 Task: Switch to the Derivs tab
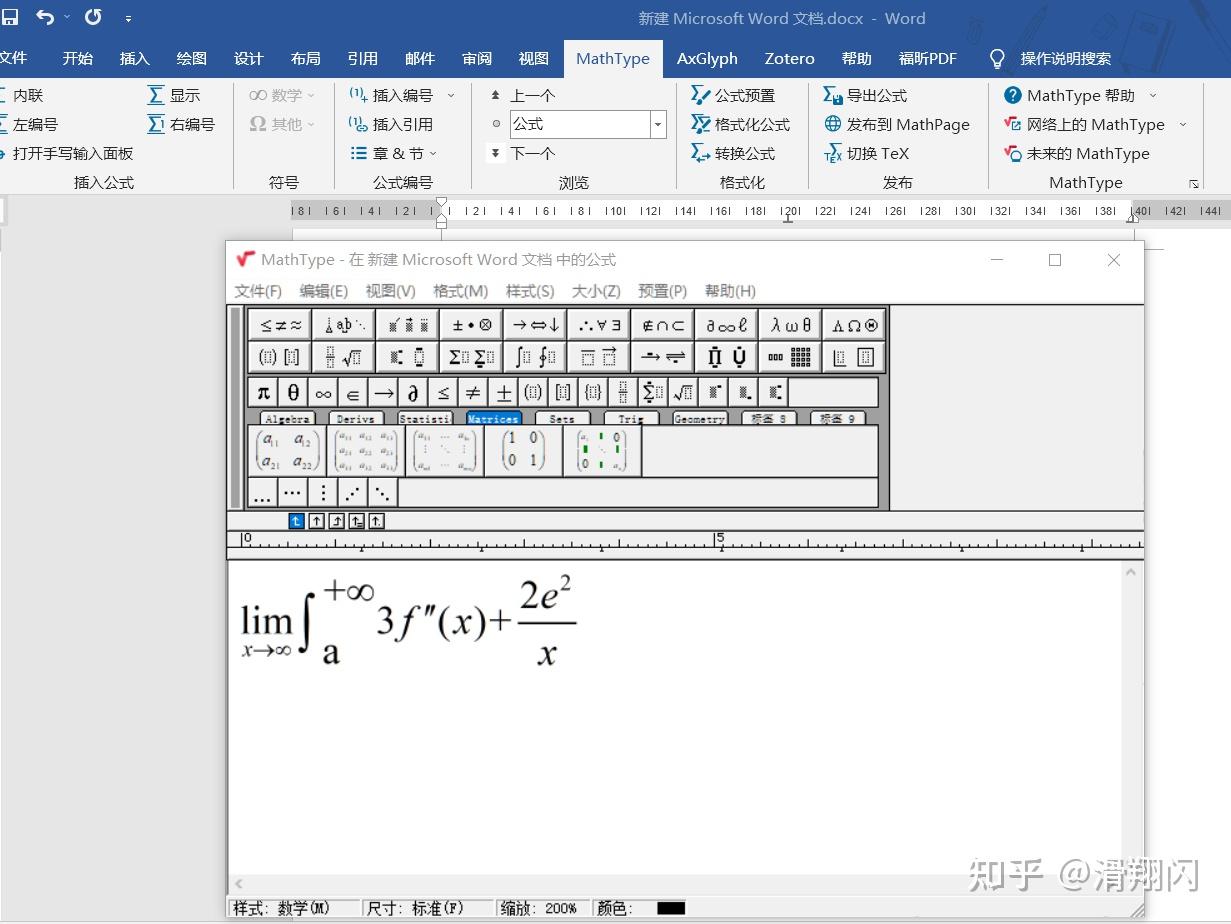click(x=356, y=419)
